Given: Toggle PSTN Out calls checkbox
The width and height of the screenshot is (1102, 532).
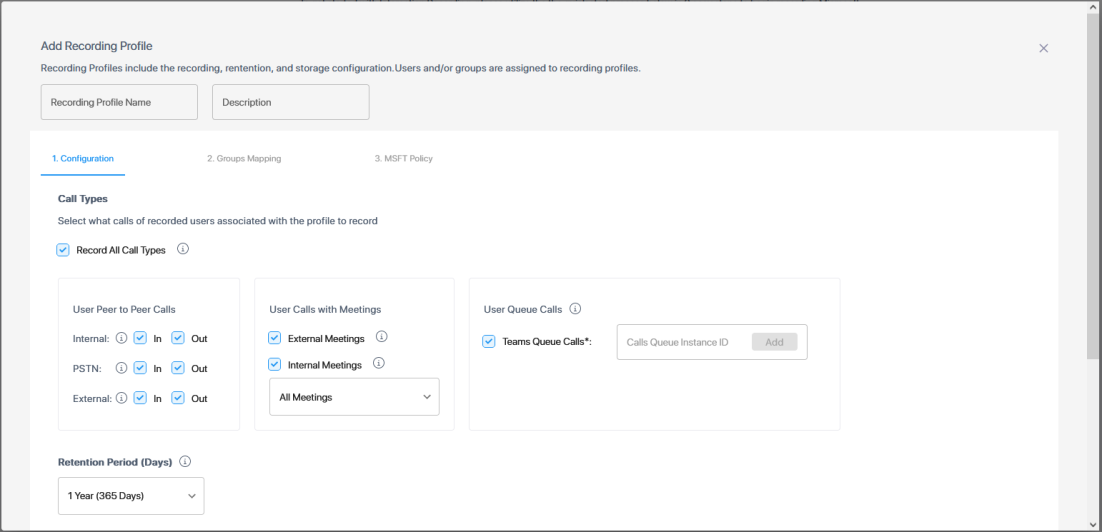Looking at the screenshot, I should coord(178,368).
